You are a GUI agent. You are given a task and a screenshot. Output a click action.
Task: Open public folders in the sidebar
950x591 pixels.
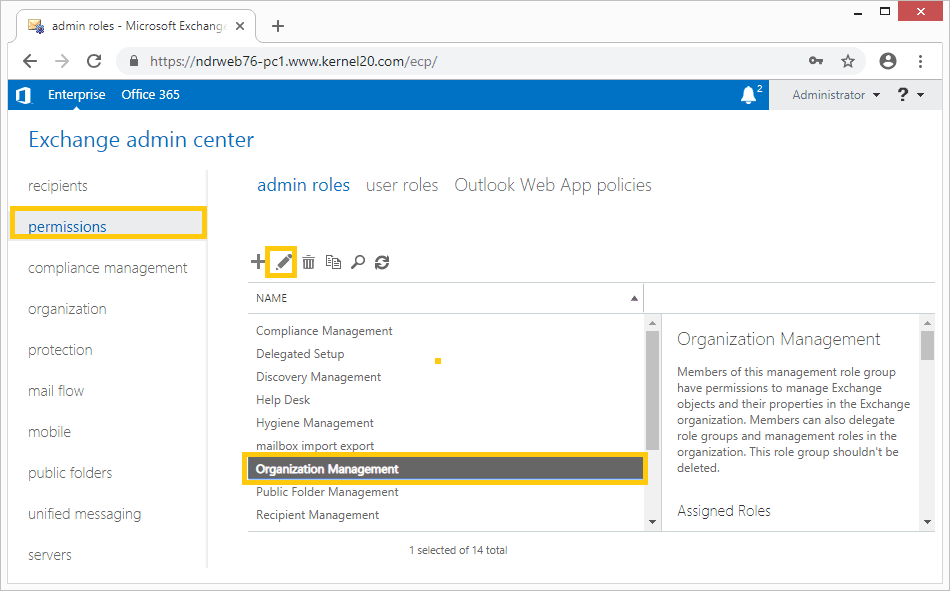click(x=70, y=473)
